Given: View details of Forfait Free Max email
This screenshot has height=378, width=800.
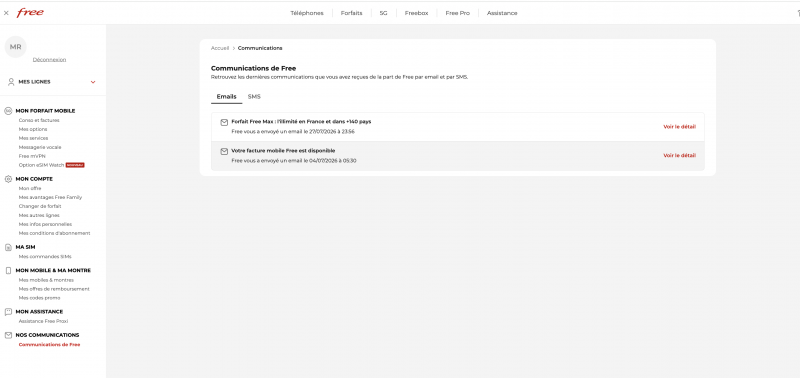Looking at the screenshot, I should pos(680,127).
